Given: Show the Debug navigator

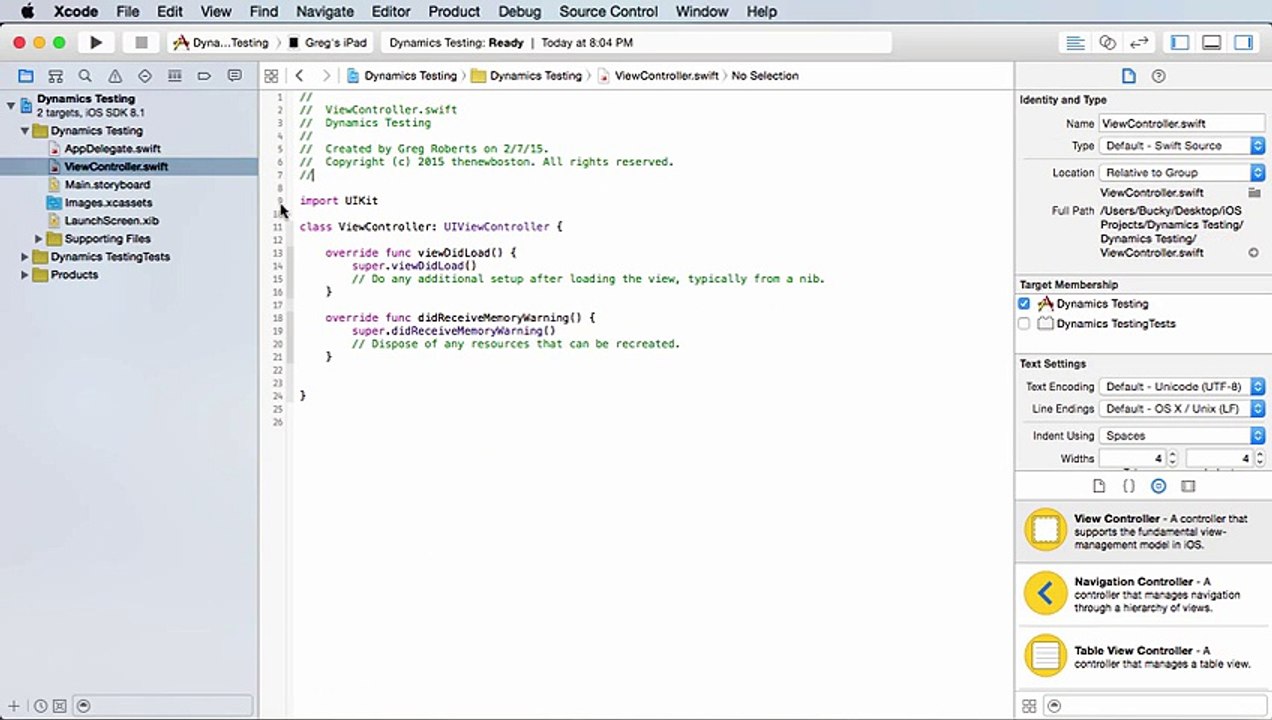Looking at the screenshot, I should 174,76.
